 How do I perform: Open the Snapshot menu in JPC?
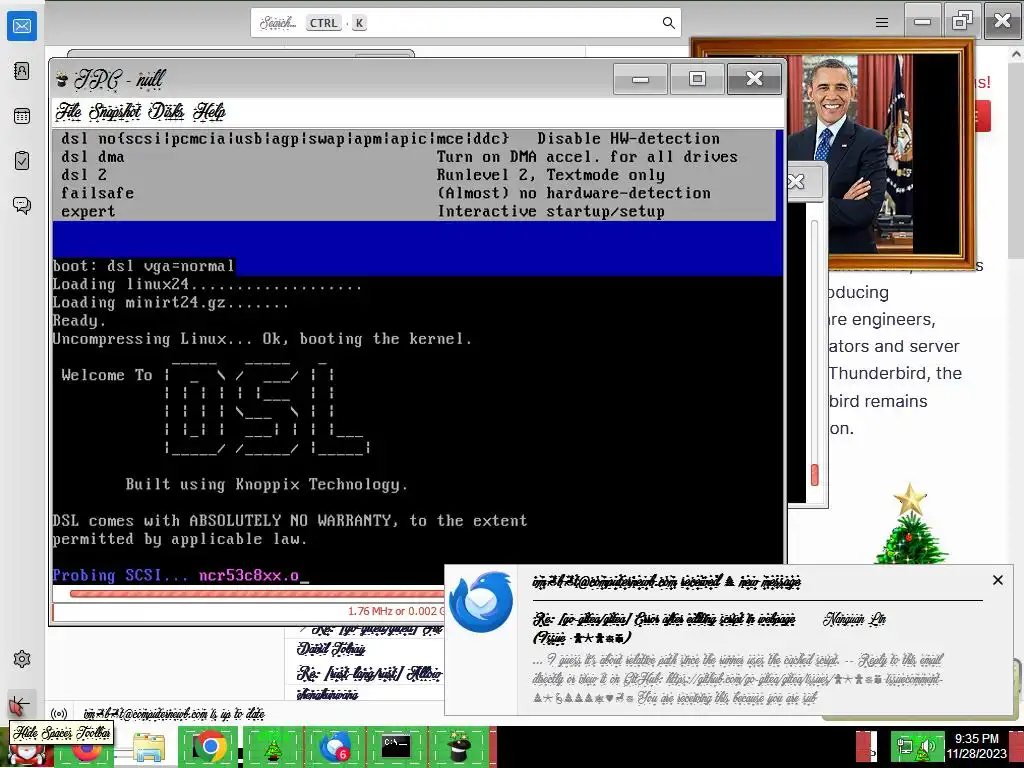[x=115, y=112]
